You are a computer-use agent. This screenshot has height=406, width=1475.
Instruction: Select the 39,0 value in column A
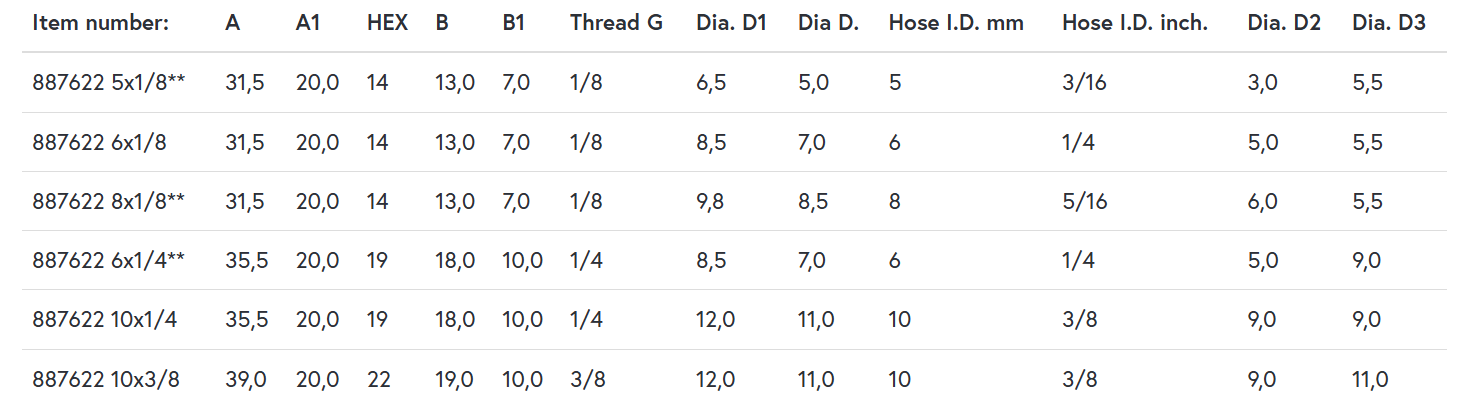click(245, 380)
